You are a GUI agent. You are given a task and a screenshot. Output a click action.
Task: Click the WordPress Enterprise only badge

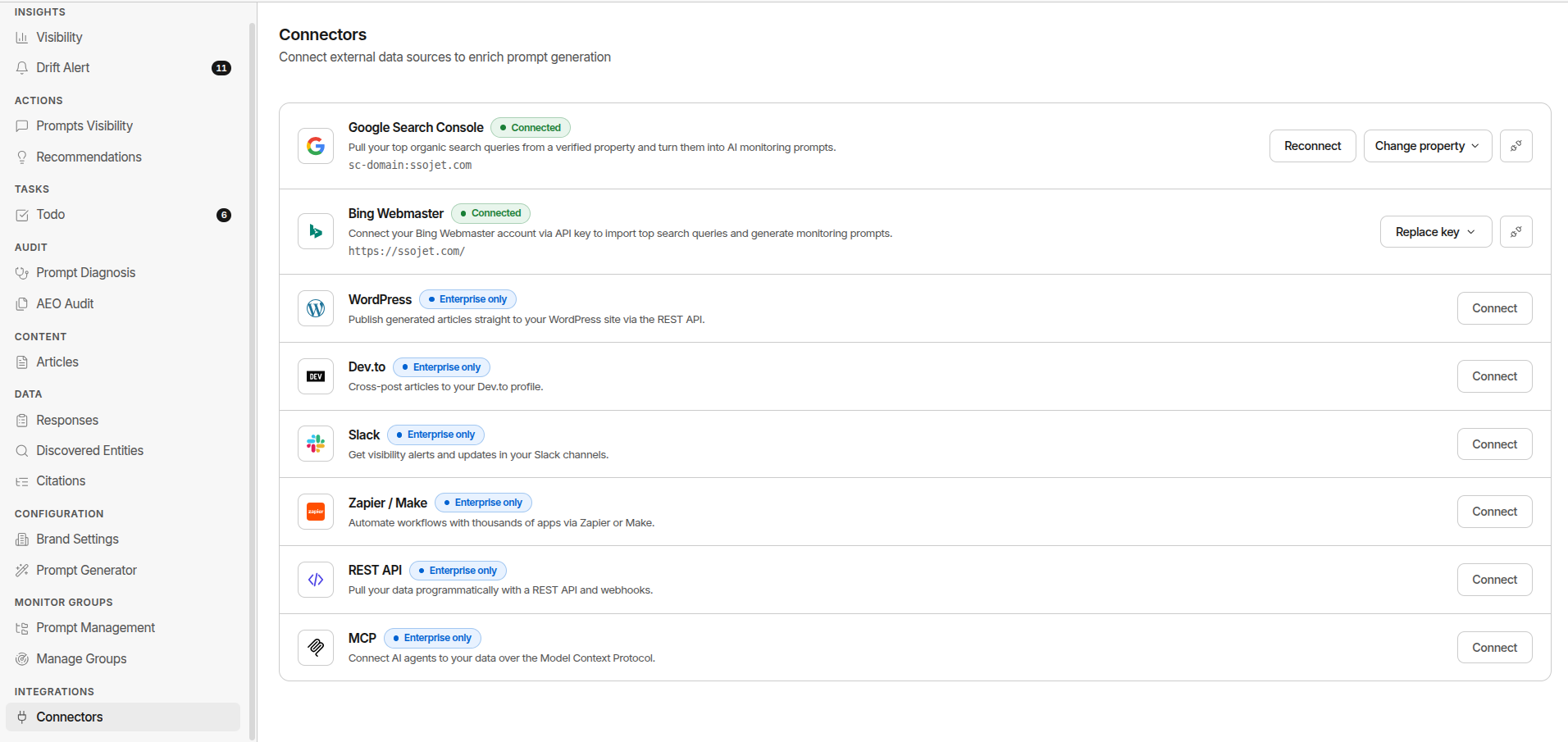click(467, 299)
